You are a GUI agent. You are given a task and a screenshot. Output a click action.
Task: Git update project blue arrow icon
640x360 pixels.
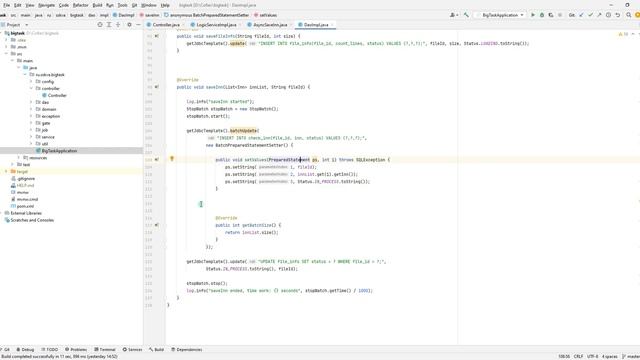click(x=581, y=15)
